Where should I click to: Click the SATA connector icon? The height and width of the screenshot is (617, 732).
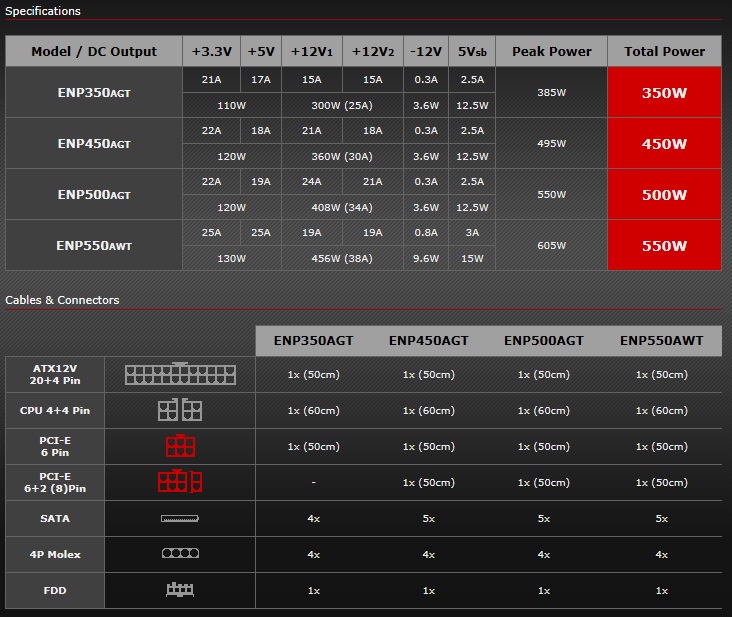pyautogui.click(x=180, y=518)
